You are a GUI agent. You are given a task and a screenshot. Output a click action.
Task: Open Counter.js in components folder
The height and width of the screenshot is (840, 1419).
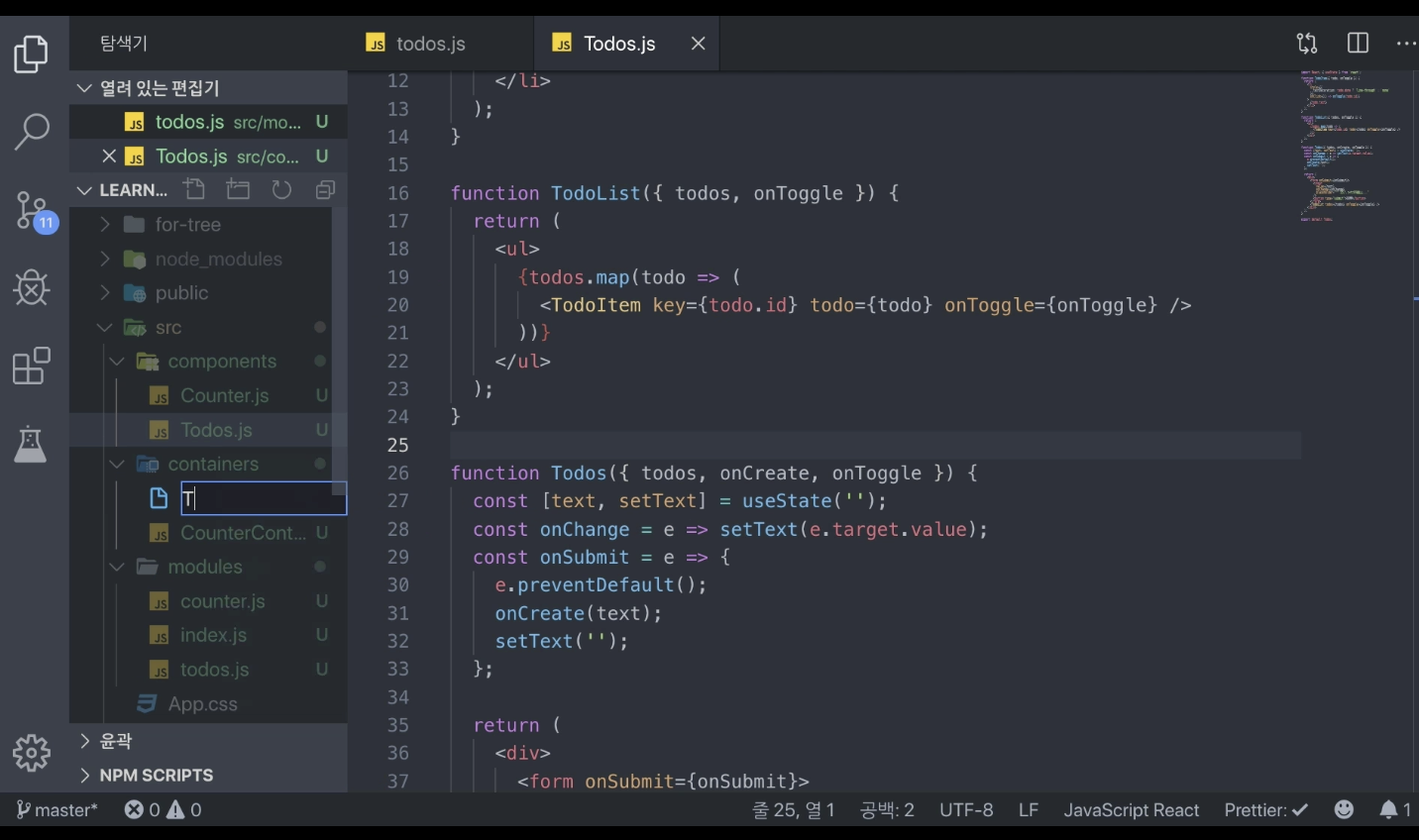(208, 396)
